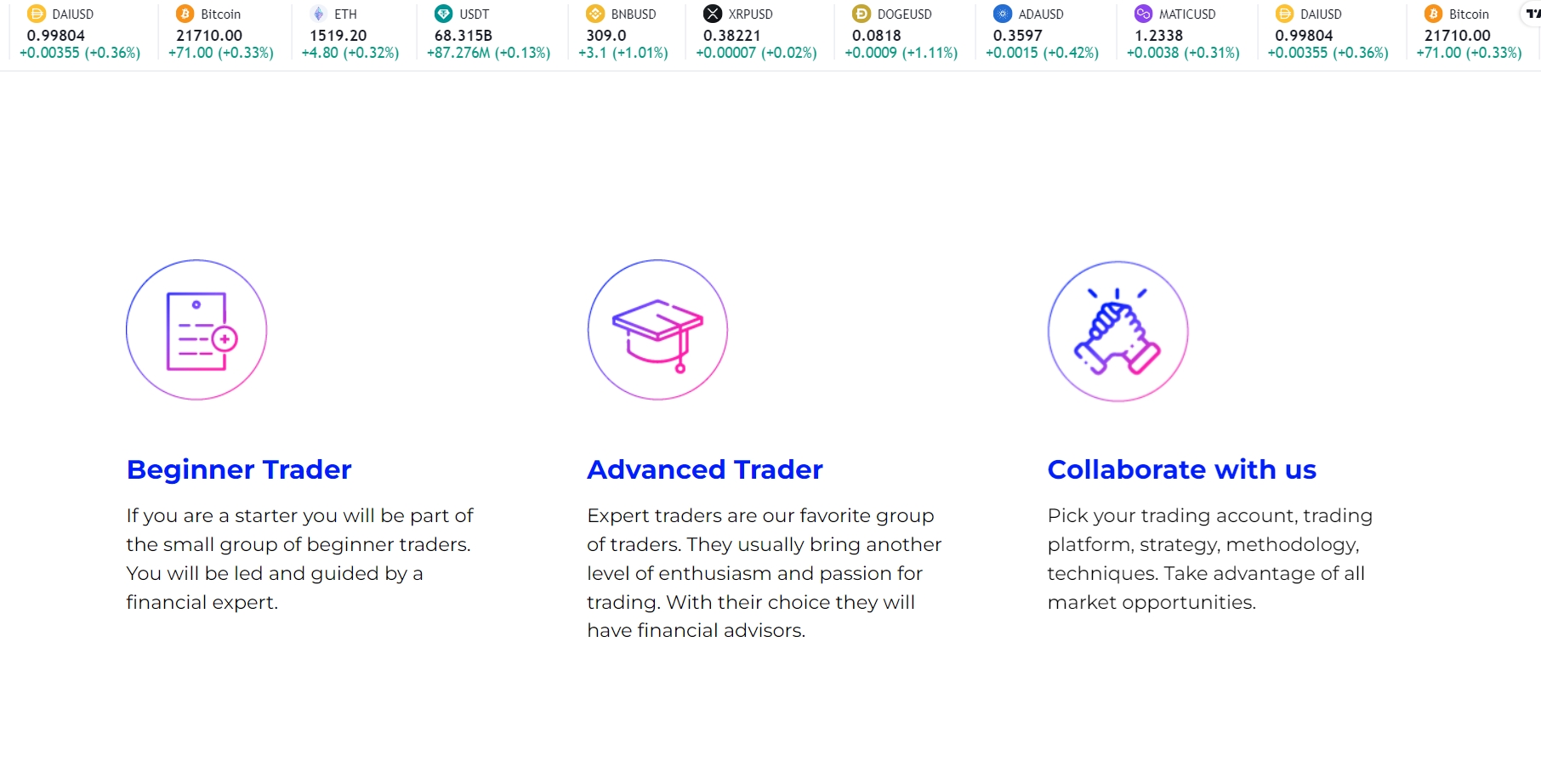The height and width of the screenshot is (784, 1541).
Task: Click the MATICUSD price 1.2338
Action: [1159, 36]
